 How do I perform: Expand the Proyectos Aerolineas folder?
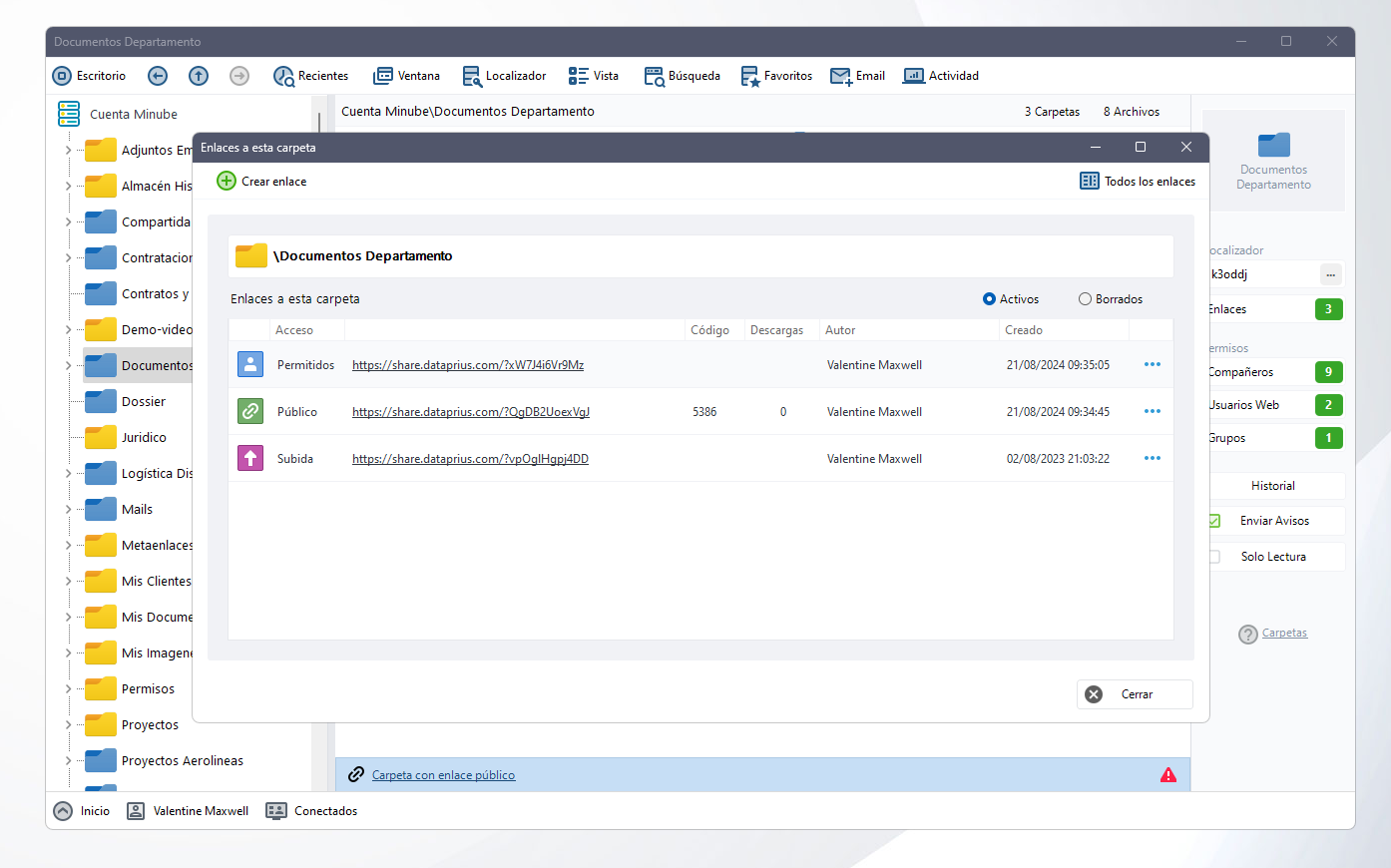pos(68,761)
